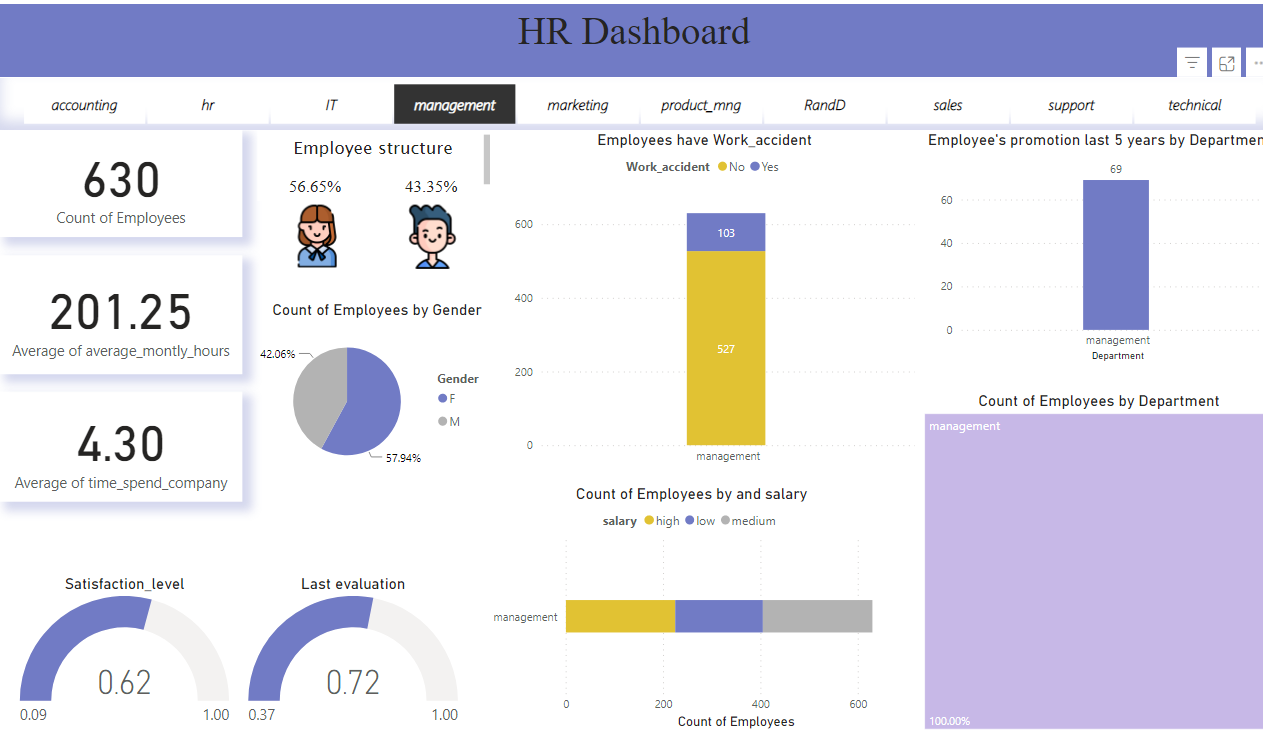Toggle the M gender legend entry
The width and height of the screenshot is (1263, 730).
(x=450, y=421)
